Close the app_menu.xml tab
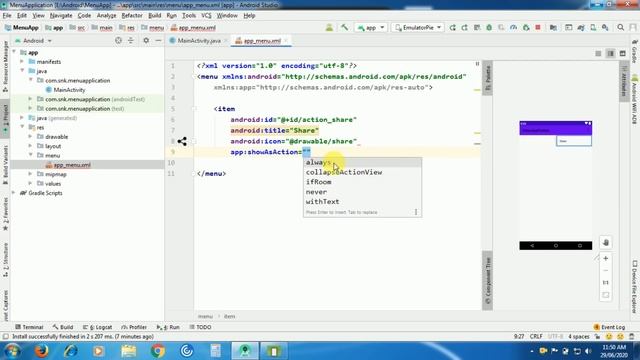This screenshot has height=360, width=640. [x=286, y=40]
